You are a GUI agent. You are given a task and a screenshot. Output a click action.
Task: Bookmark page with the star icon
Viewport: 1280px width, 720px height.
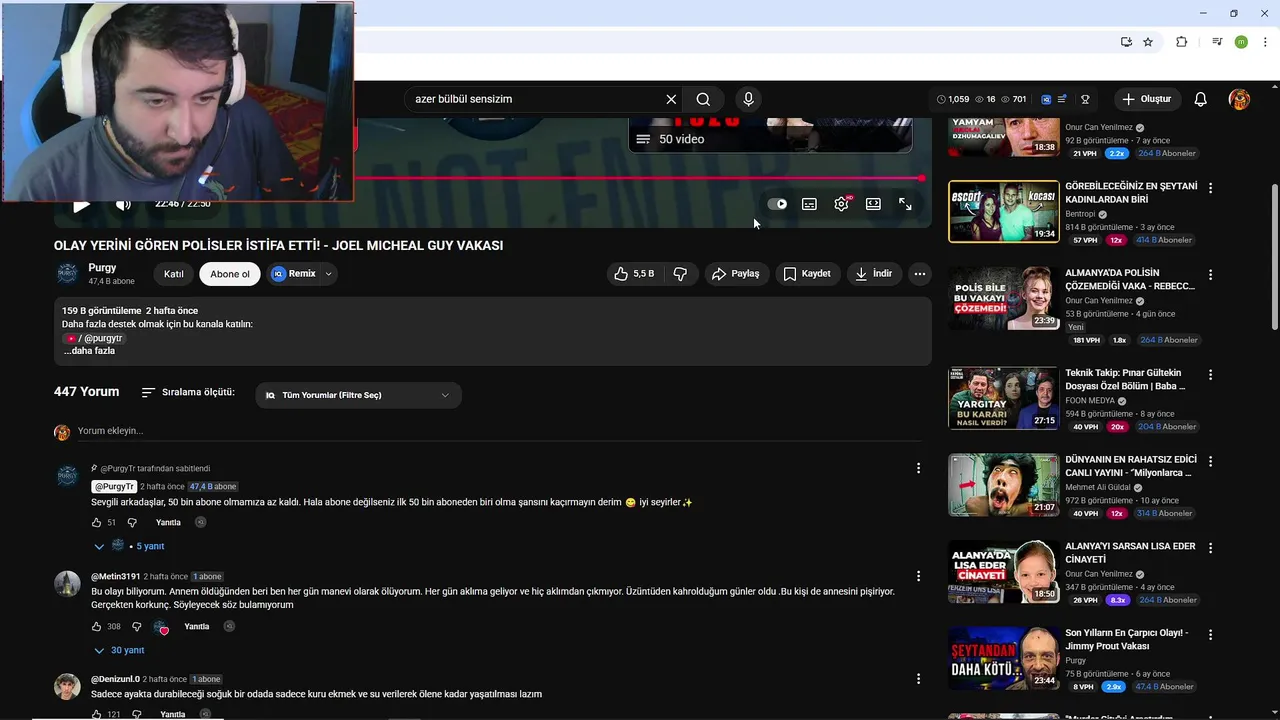click(x=1148, y=42)
